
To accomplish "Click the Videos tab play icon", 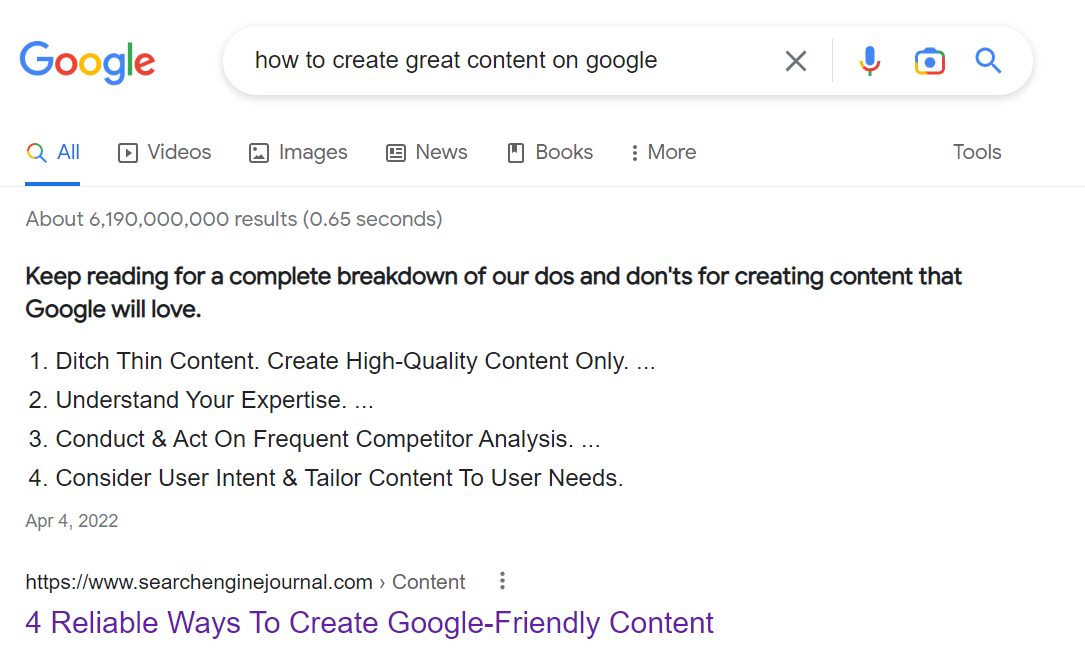I will click(127, 153).
